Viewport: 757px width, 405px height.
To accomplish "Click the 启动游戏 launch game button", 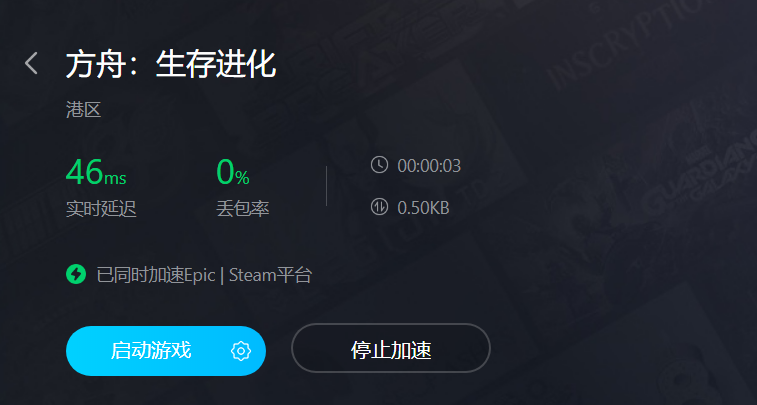I will click(x=166, y=351).
